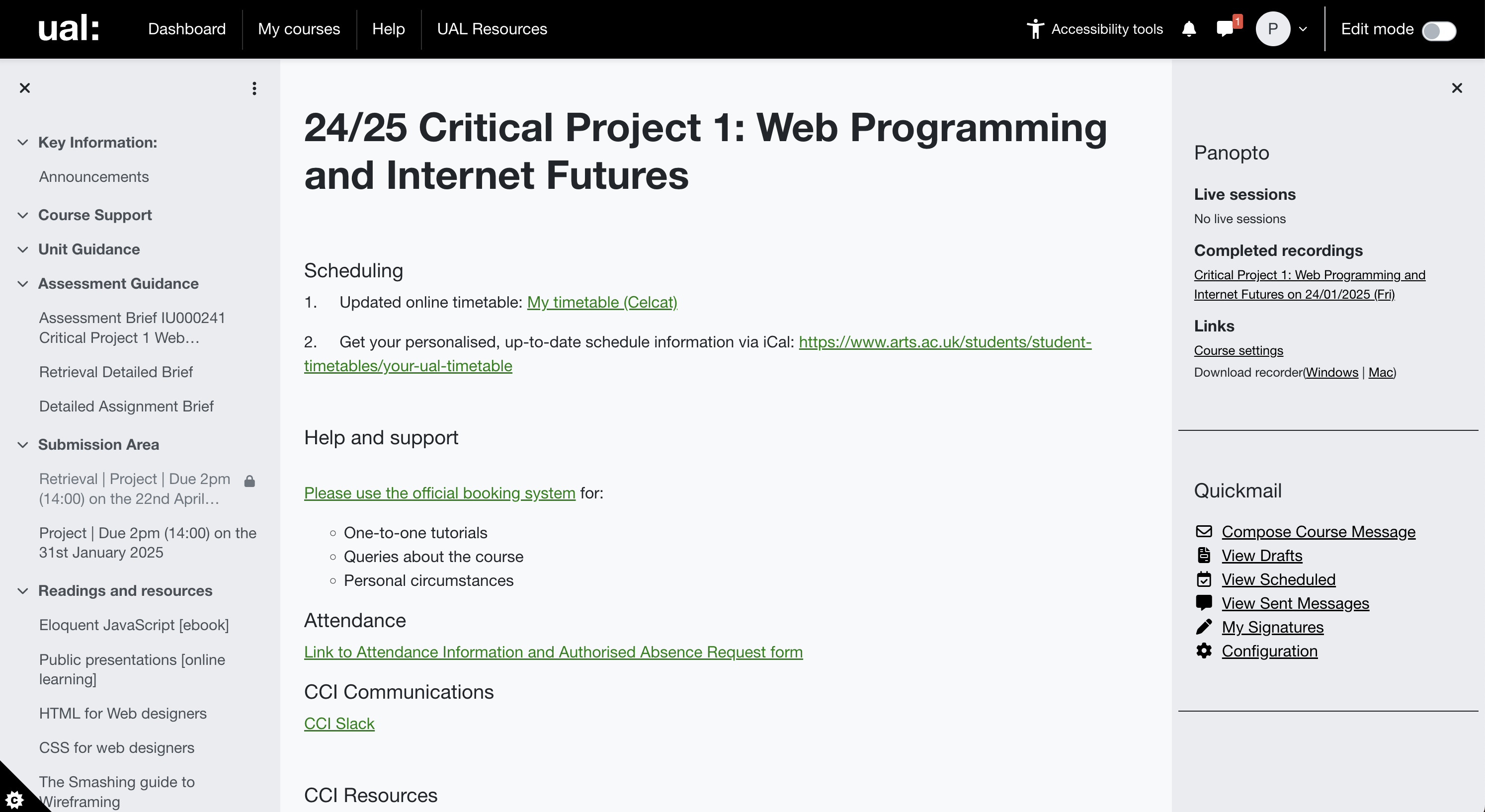Open the My timetable (Celcat) link
The image size is (1485, 812).
602,302
